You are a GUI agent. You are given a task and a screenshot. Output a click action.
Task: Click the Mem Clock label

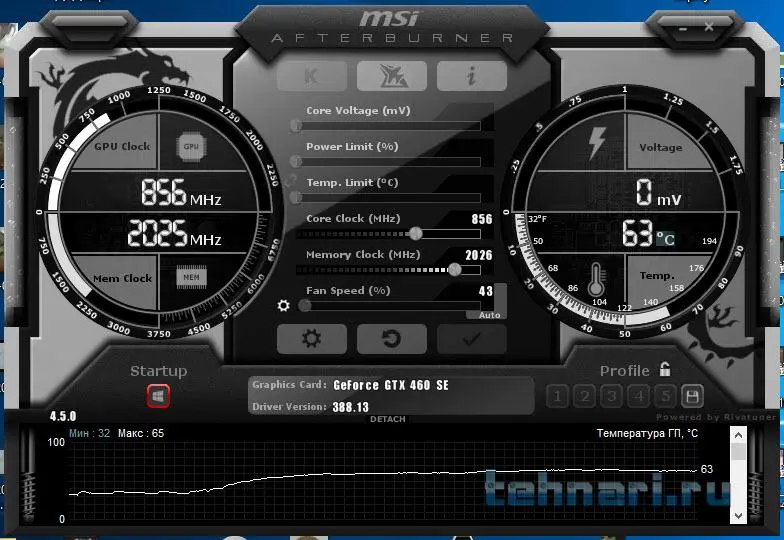pyautogui.click(x=122, y=278)
